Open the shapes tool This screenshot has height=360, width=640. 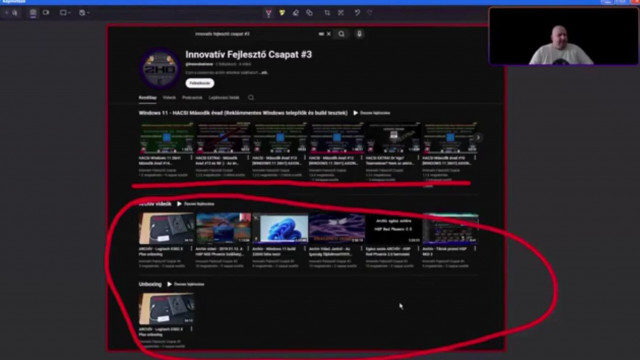[x=309, y=13]
